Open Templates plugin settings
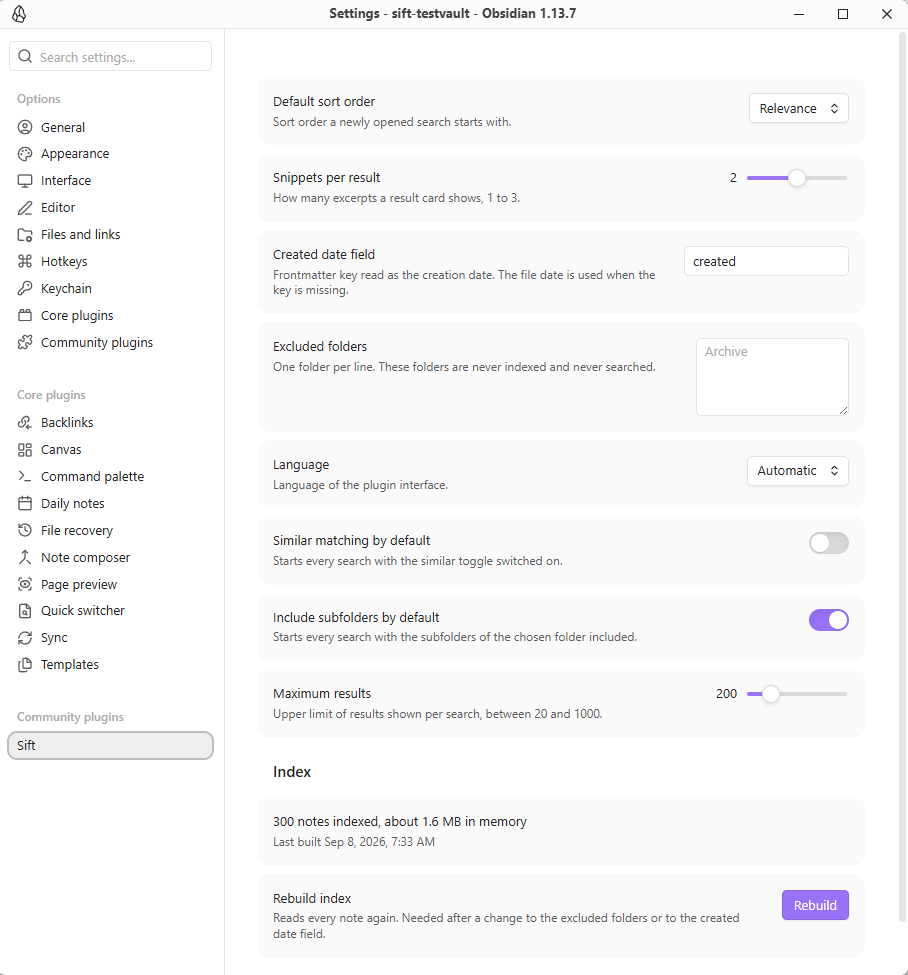 click(x=111, y=665)
